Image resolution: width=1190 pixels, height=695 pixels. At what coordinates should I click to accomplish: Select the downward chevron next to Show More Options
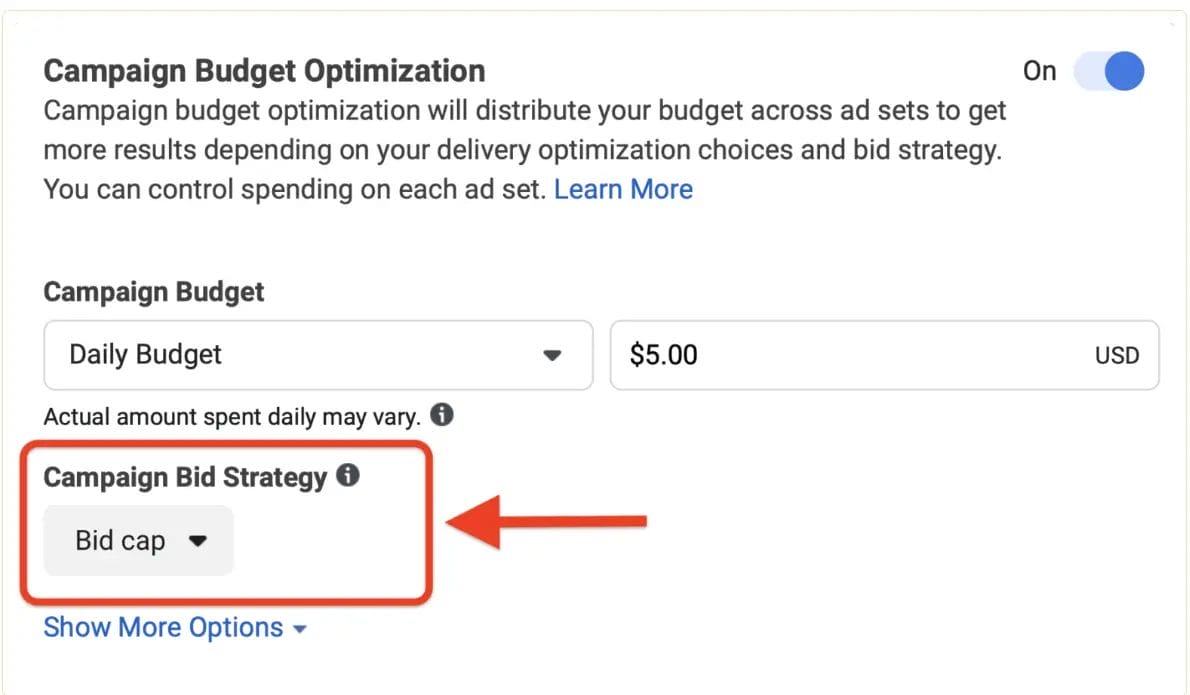pyautogui.click(x=299, y=628)
